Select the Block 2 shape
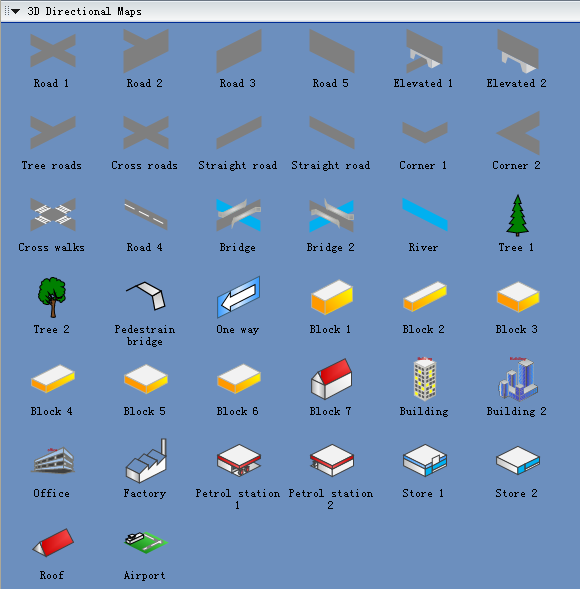 [425, 297]
